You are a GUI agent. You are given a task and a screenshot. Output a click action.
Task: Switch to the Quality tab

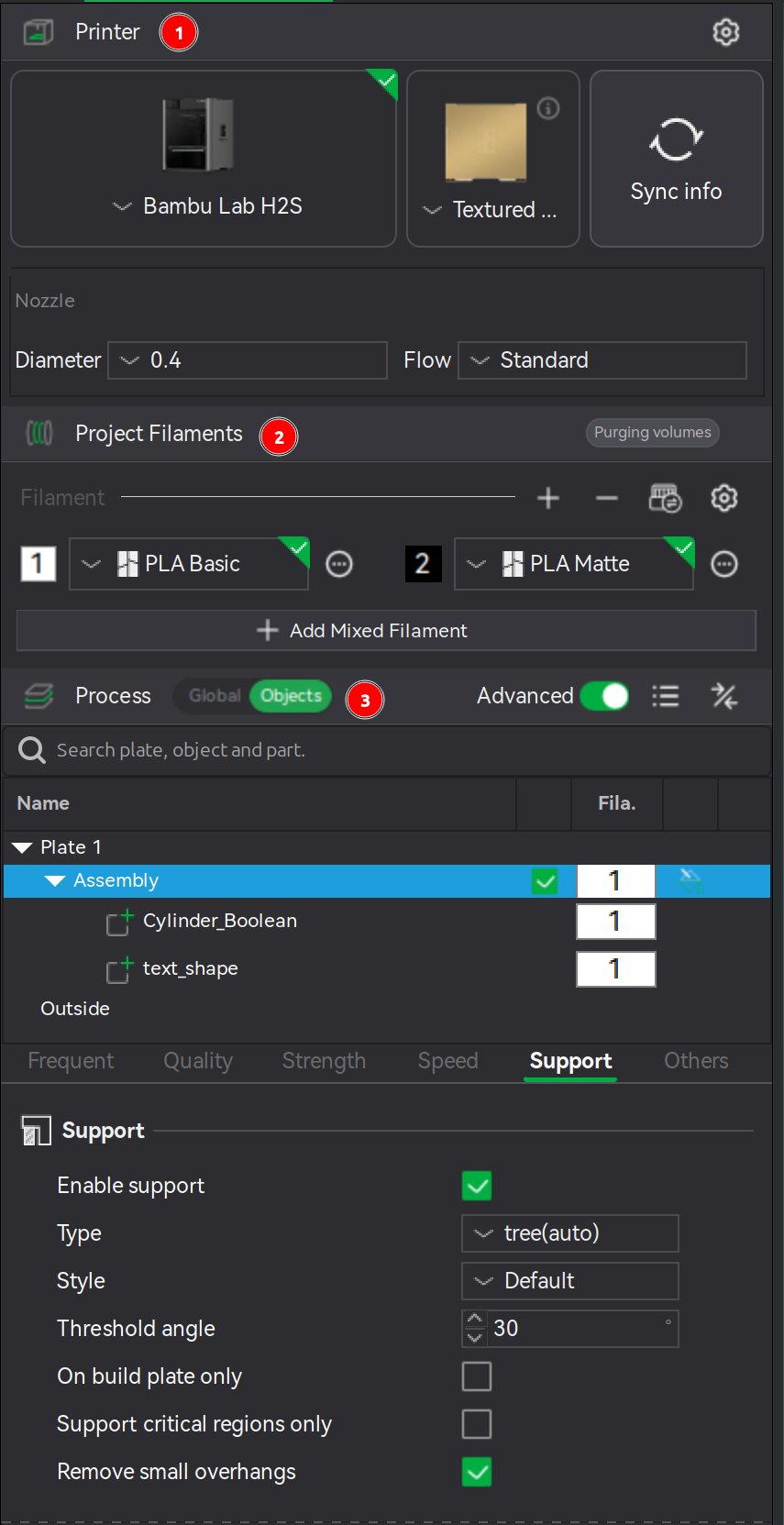[198, 1061]
